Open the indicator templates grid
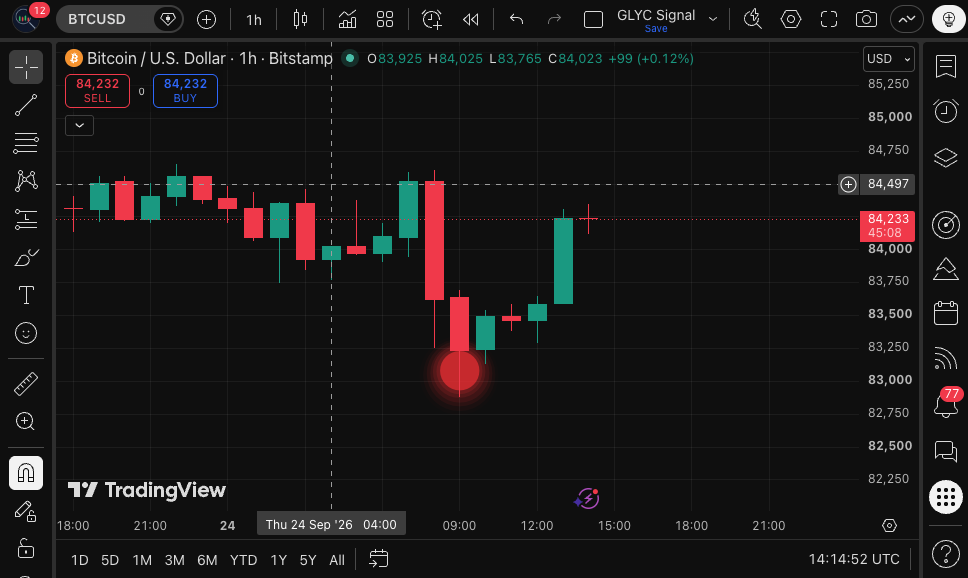The image size is (968, 578). coord(385,20)
